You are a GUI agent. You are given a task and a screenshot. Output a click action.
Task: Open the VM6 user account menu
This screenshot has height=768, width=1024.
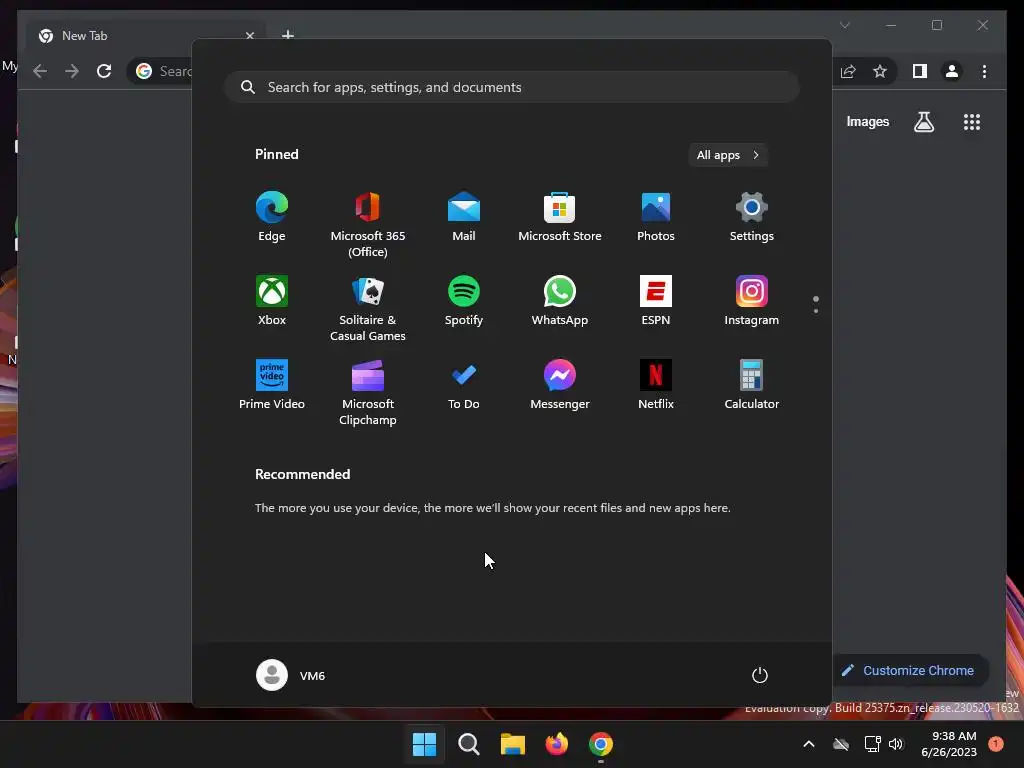291,675
